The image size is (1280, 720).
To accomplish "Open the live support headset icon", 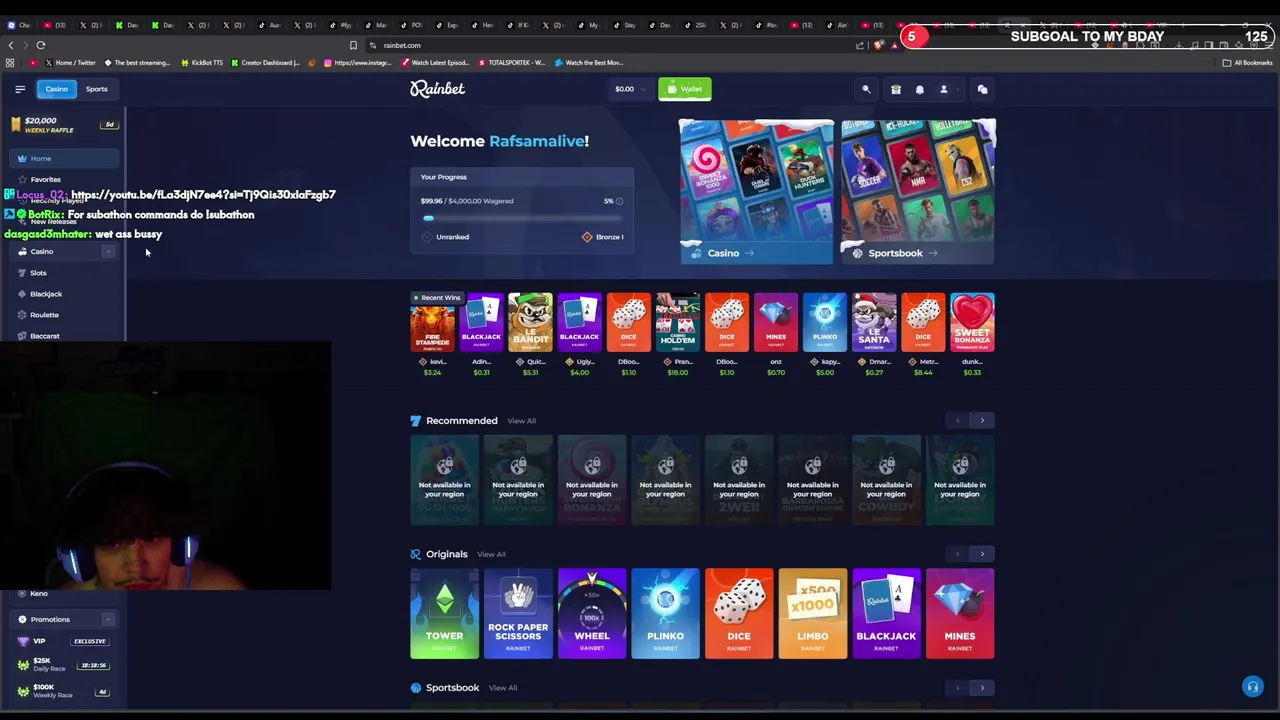I will 1252,687.
